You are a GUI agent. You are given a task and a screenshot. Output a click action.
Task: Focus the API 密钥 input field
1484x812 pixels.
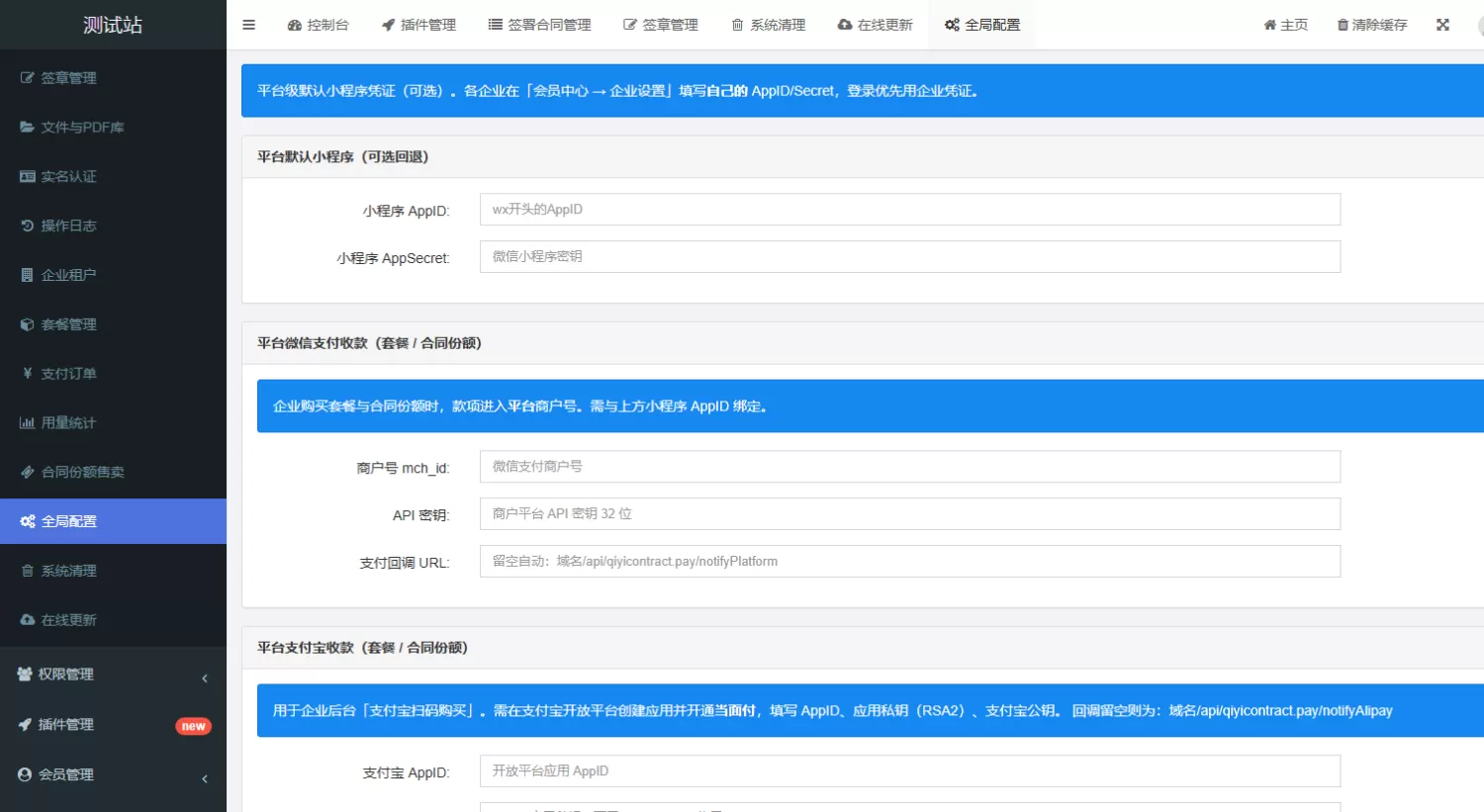click(910, 514)
